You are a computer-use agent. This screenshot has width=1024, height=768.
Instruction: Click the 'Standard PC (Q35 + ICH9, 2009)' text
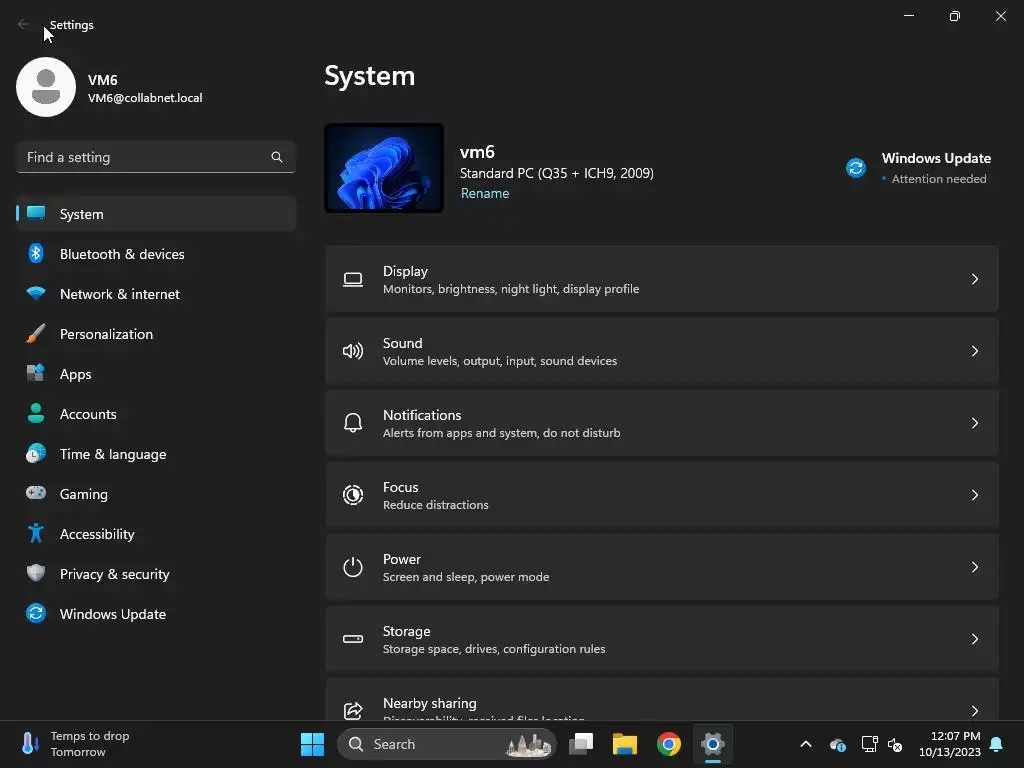pyautogui.click(x=556, y=173)
